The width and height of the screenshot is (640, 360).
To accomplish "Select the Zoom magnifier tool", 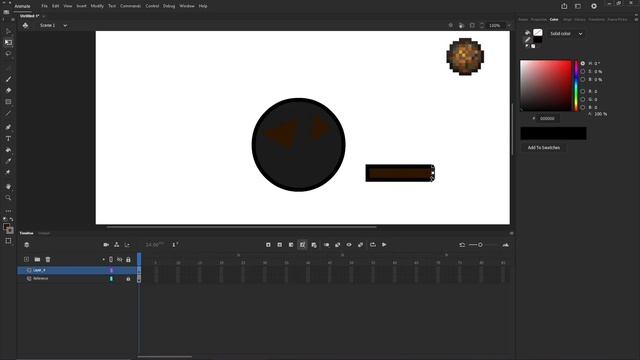I will point(8,198).
